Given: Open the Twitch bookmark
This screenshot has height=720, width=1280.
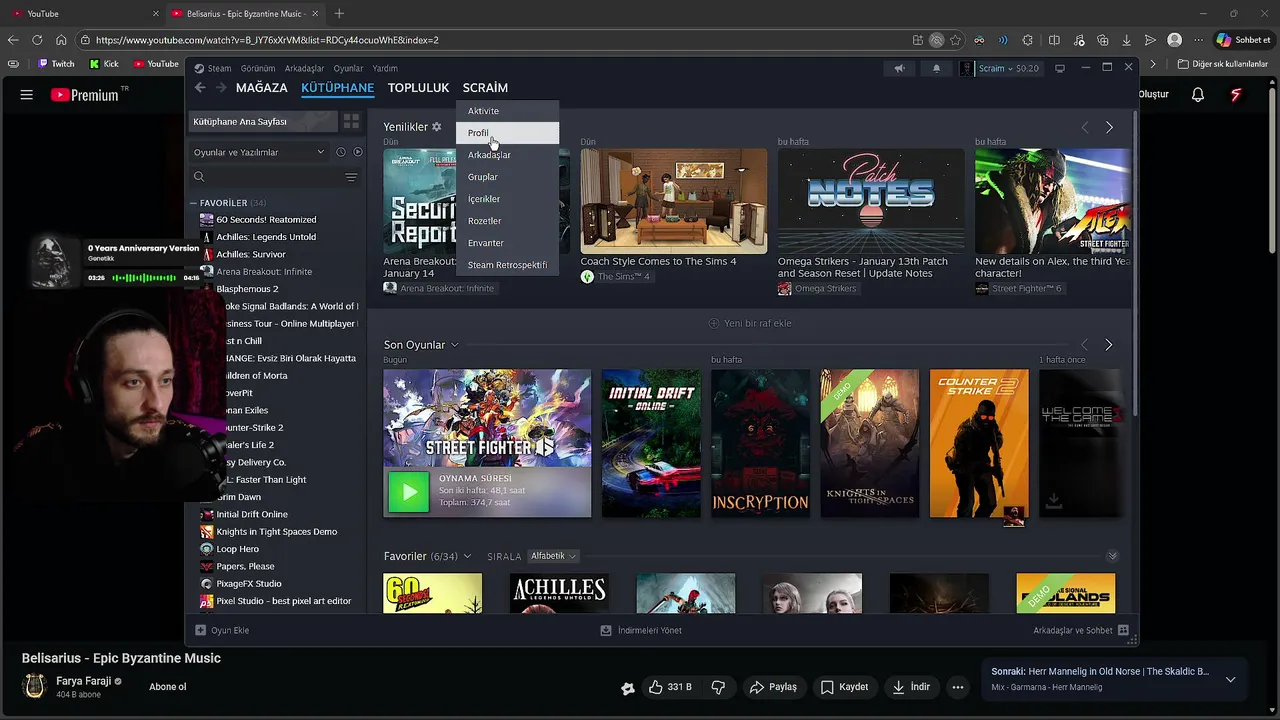Looking at the screenshot, I should [56, 64].
